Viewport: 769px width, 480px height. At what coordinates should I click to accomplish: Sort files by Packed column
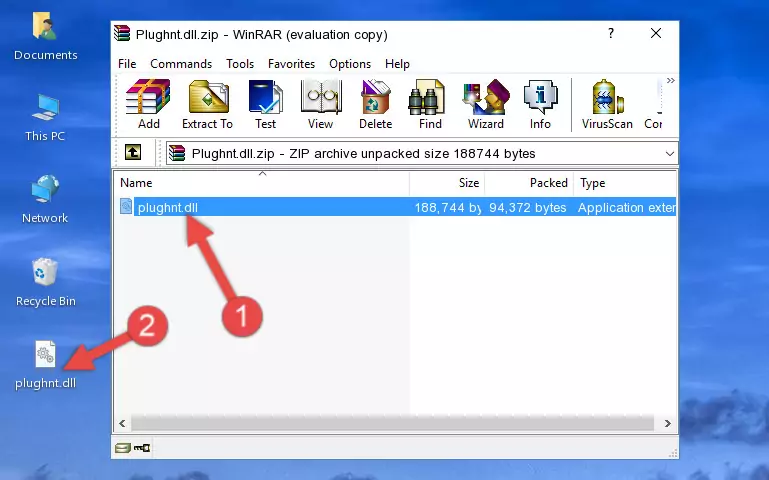click(x=529, y=183)
